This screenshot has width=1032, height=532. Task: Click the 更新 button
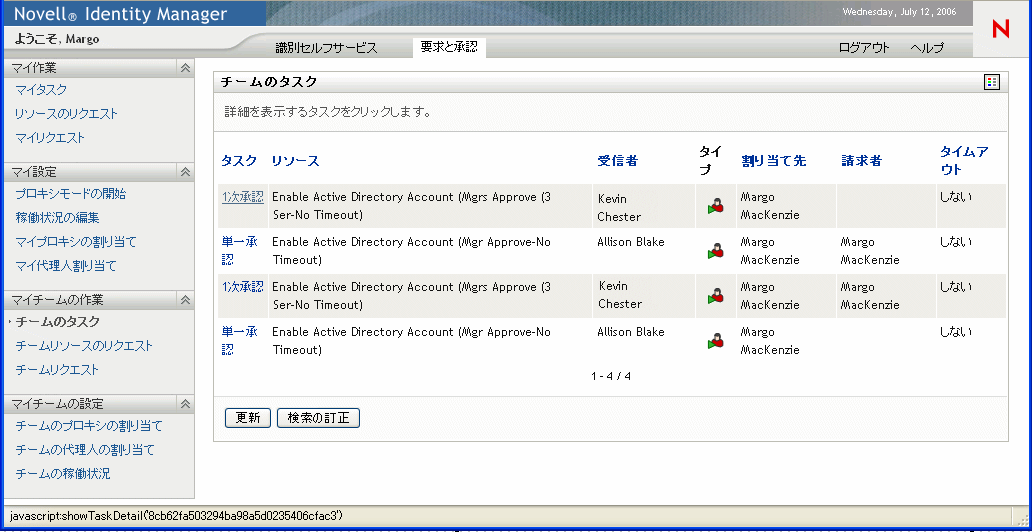pos(248,418)
